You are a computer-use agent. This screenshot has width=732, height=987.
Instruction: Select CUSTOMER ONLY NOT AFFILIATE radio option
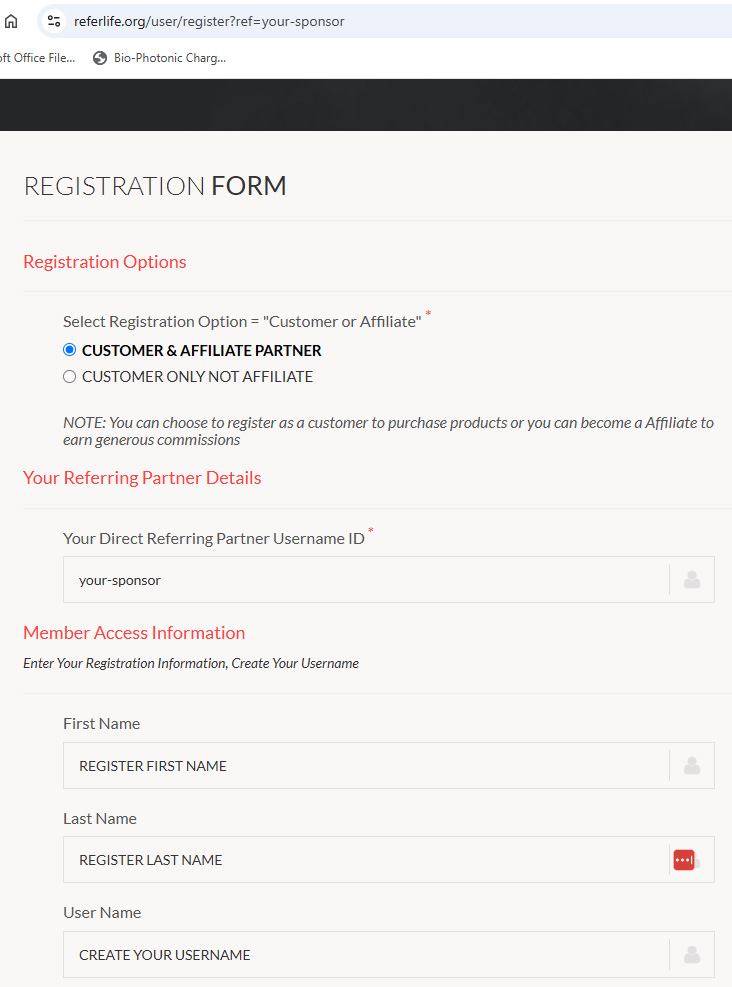[69, 376]
